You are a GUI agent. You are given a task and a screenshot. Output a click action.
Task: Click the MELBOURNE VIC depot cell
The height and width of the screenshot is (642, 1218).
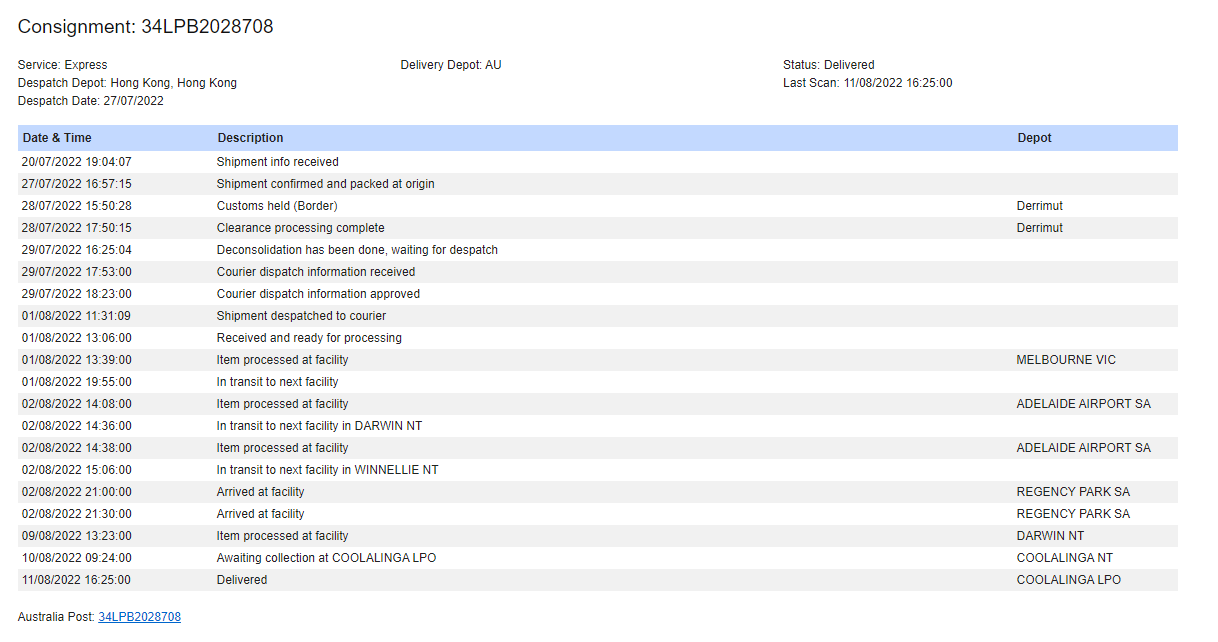(x=1066, y=360)
